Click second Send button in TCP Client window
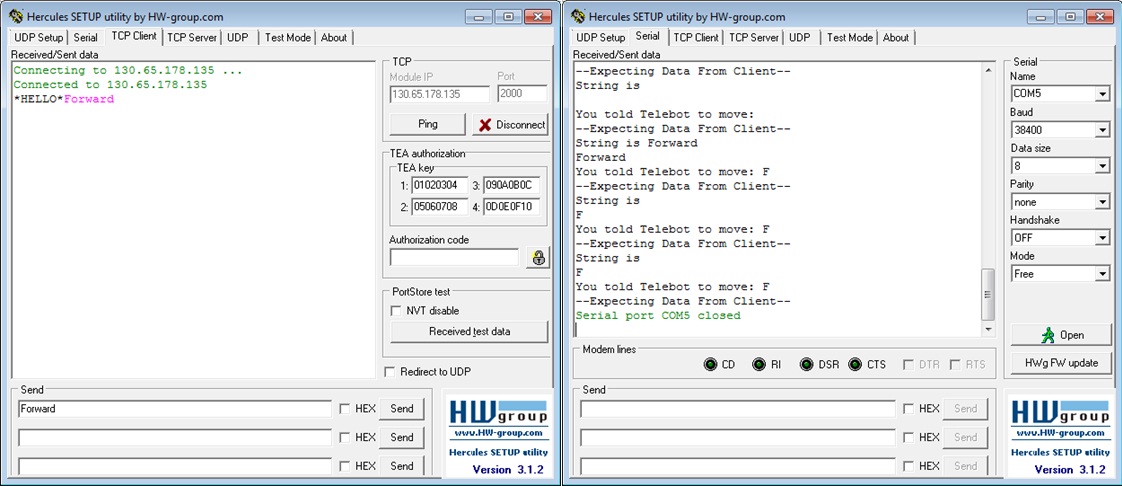This screenshot has width=1122, height=486. coord(401,437)
